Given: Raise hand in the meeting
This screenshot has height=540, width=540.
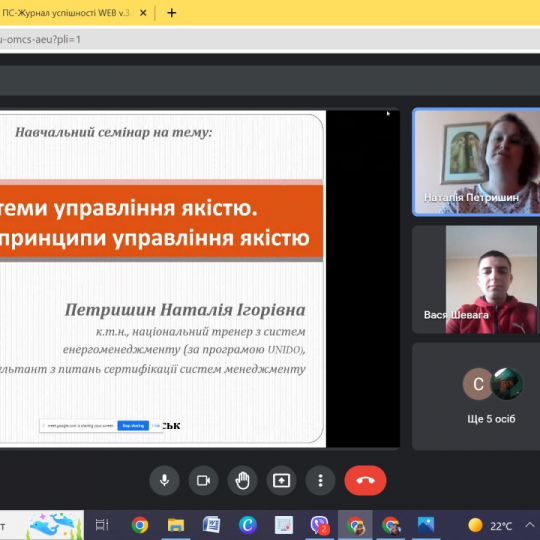Looking at the screenshot, I should 242,480.
